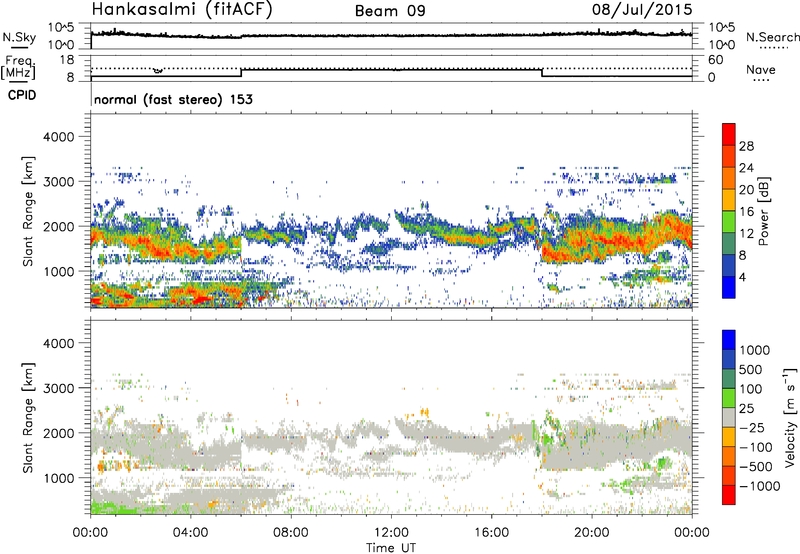The image size is (800, 554).
Task: Click 'normal (fast stereo) 153' text
Action: (173, 100)
